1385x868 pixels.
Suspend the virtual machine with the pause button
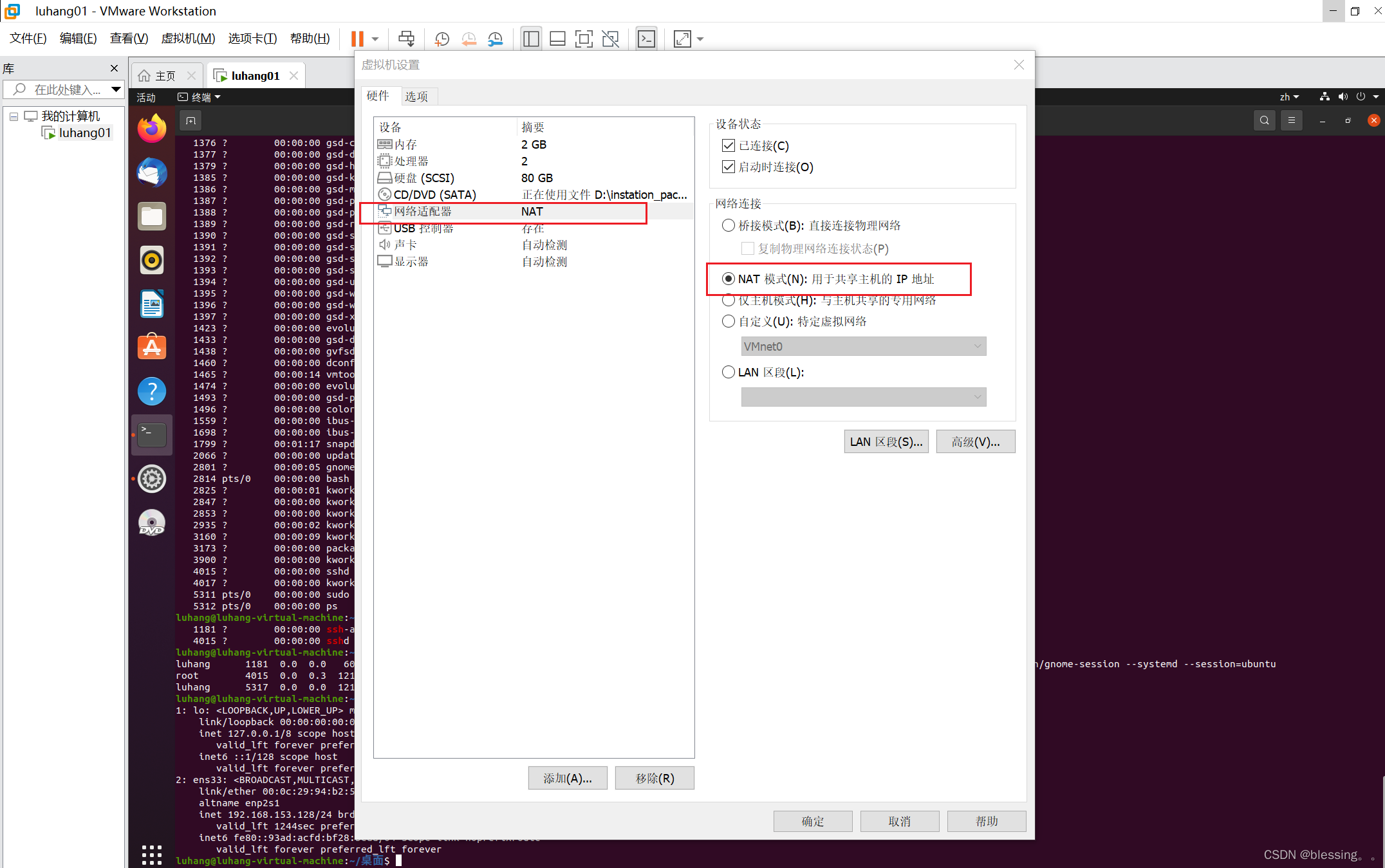(x=358, y=39)
